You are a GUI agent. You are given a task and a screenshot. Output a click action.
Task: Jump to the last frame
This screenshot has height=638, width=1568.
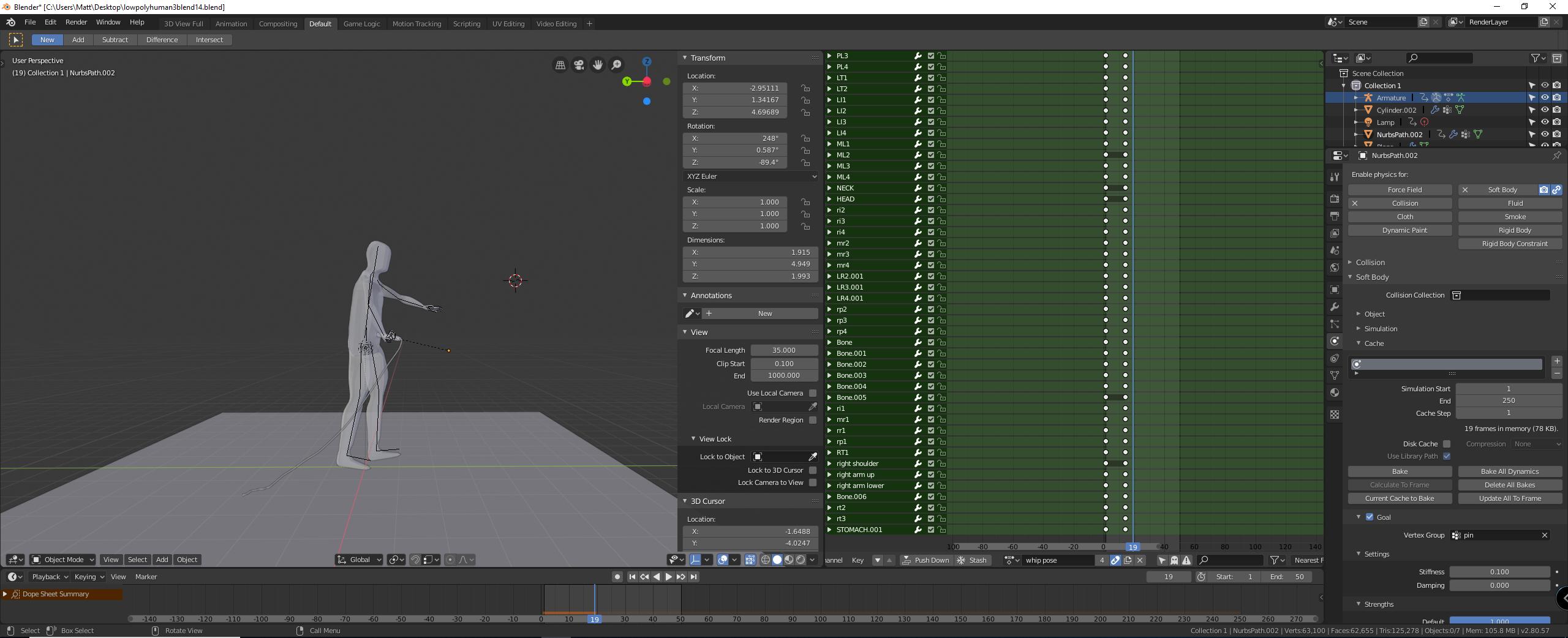693,577
